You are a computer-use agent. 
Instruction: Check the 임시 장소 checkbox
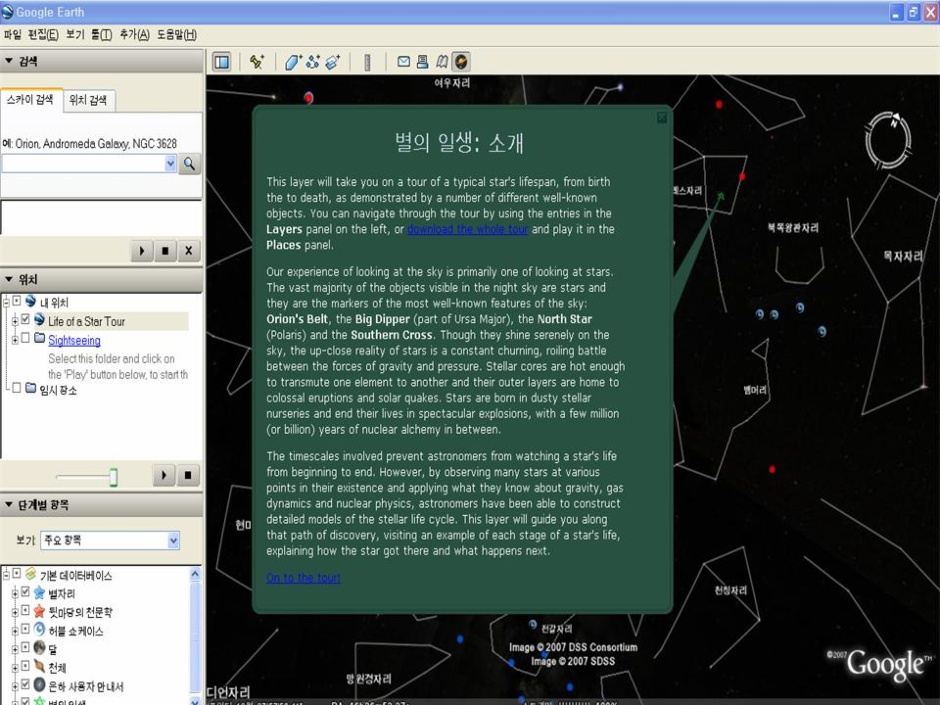[16, 388]
